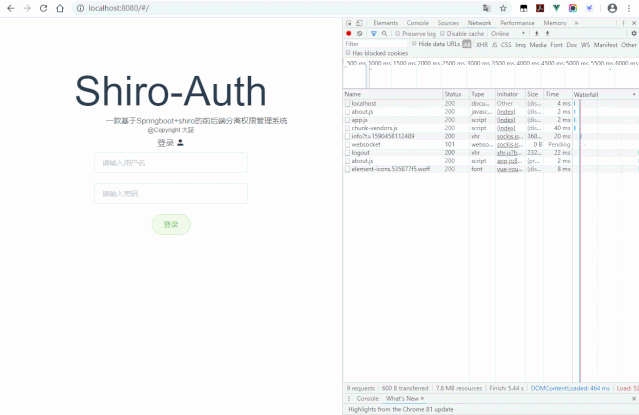Image resolution: width=639 pixels, height=415 pixels.
Task: Stop recording network log with red button
Action: click(348, 34)
